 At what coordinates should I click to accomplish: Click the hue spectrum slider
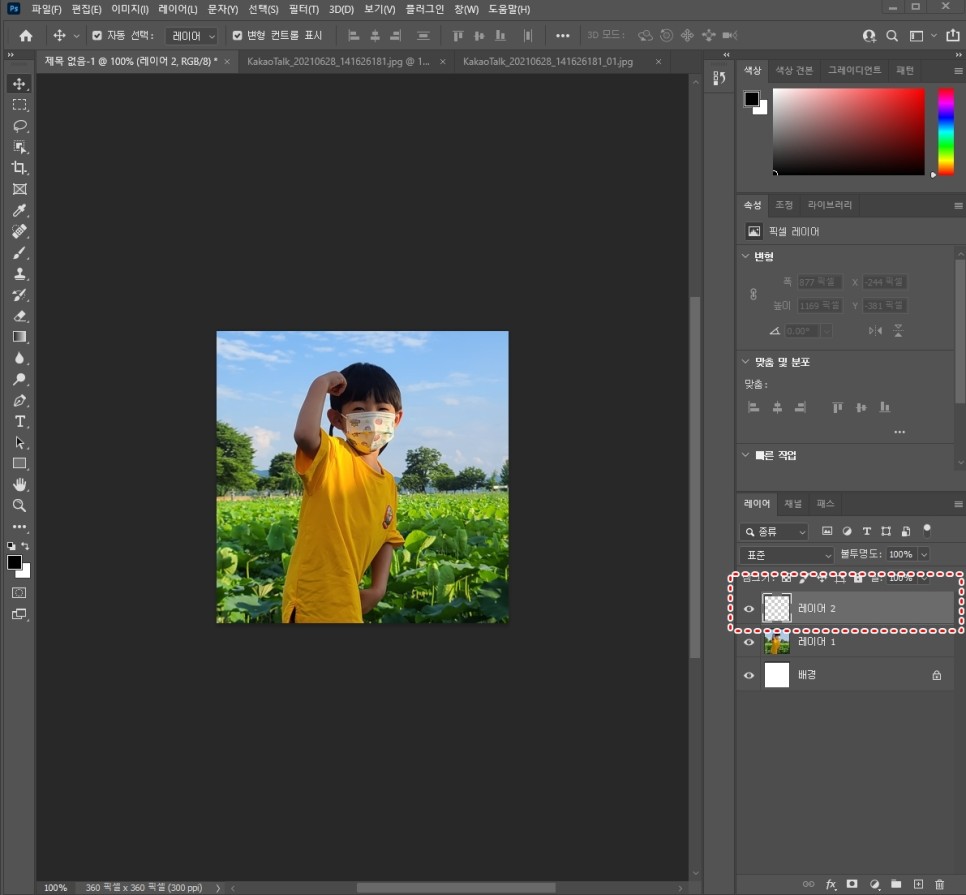pos(946,131)
